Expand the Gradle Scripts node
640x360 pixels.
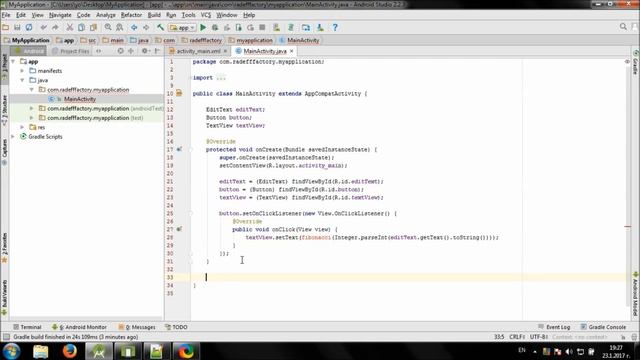click(x=13, y=137)
